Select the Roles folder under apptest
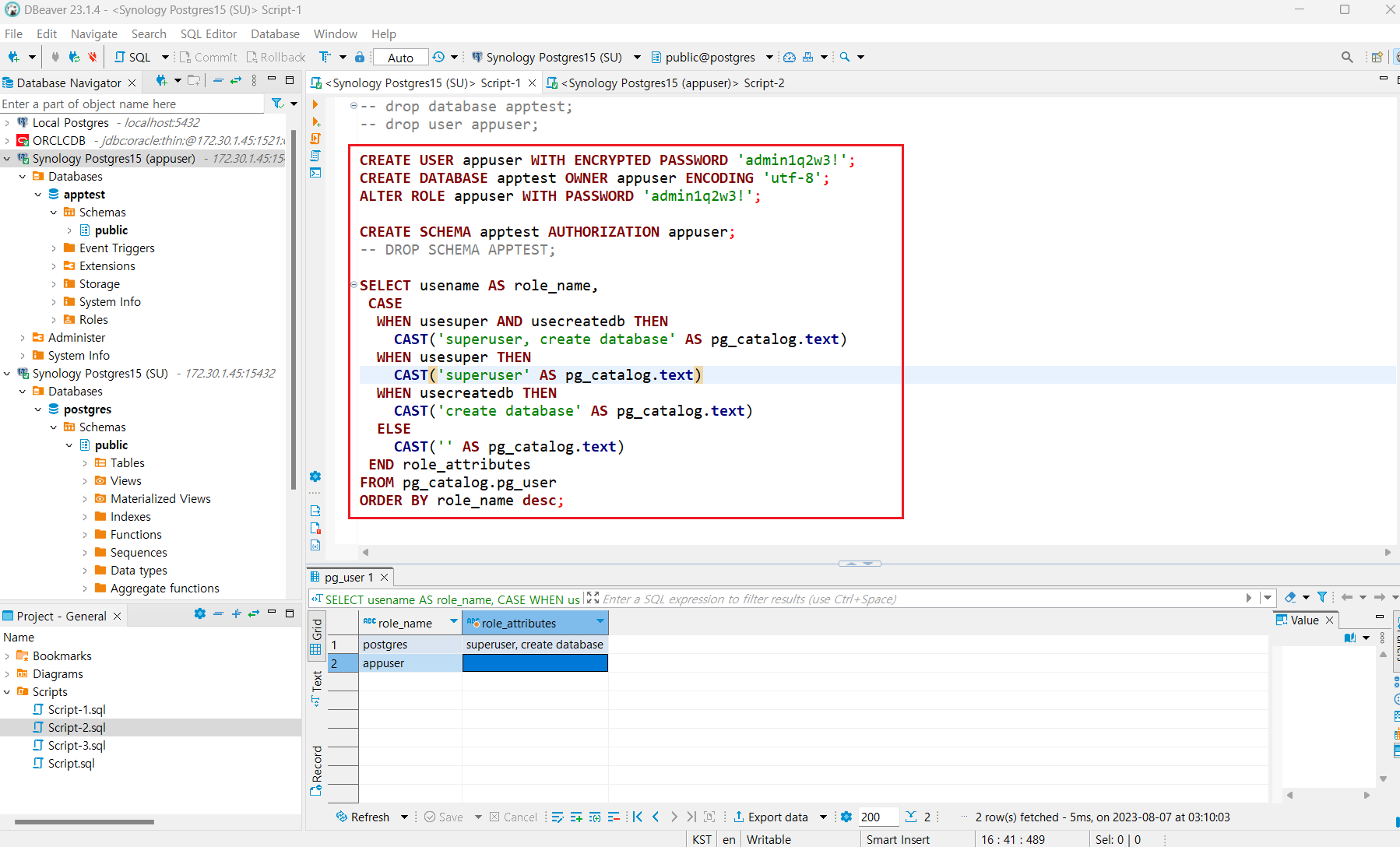Image resolution: width=1400 pixels, height=847 pixels. tap(93, 319)
